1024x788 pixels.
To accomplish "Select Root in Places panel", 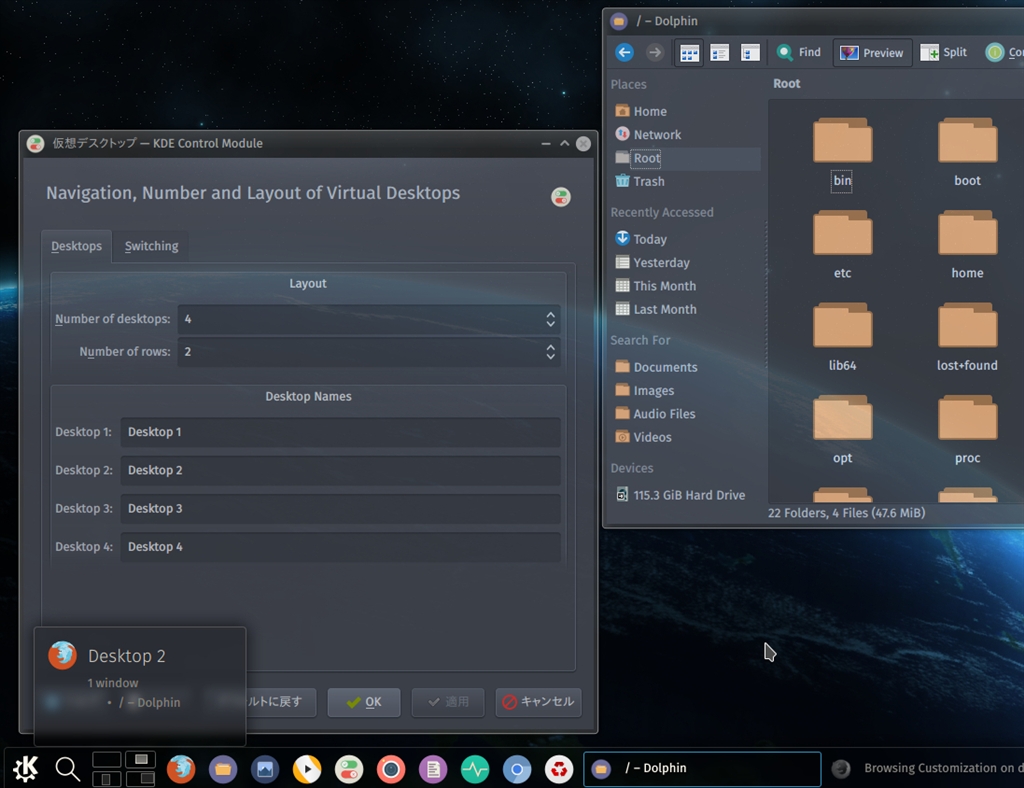I will (x=687, y=158).
